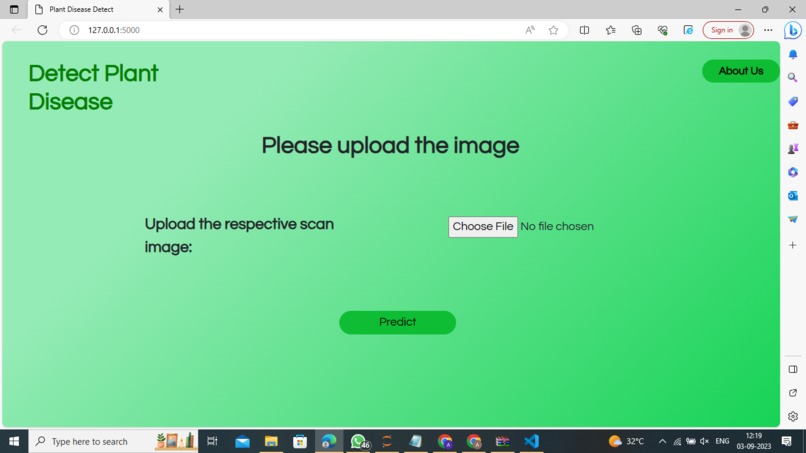The width and height of the screenshot is (806, 453).
Task: Open Windows Start menu
Action: (x=14, y=441)
